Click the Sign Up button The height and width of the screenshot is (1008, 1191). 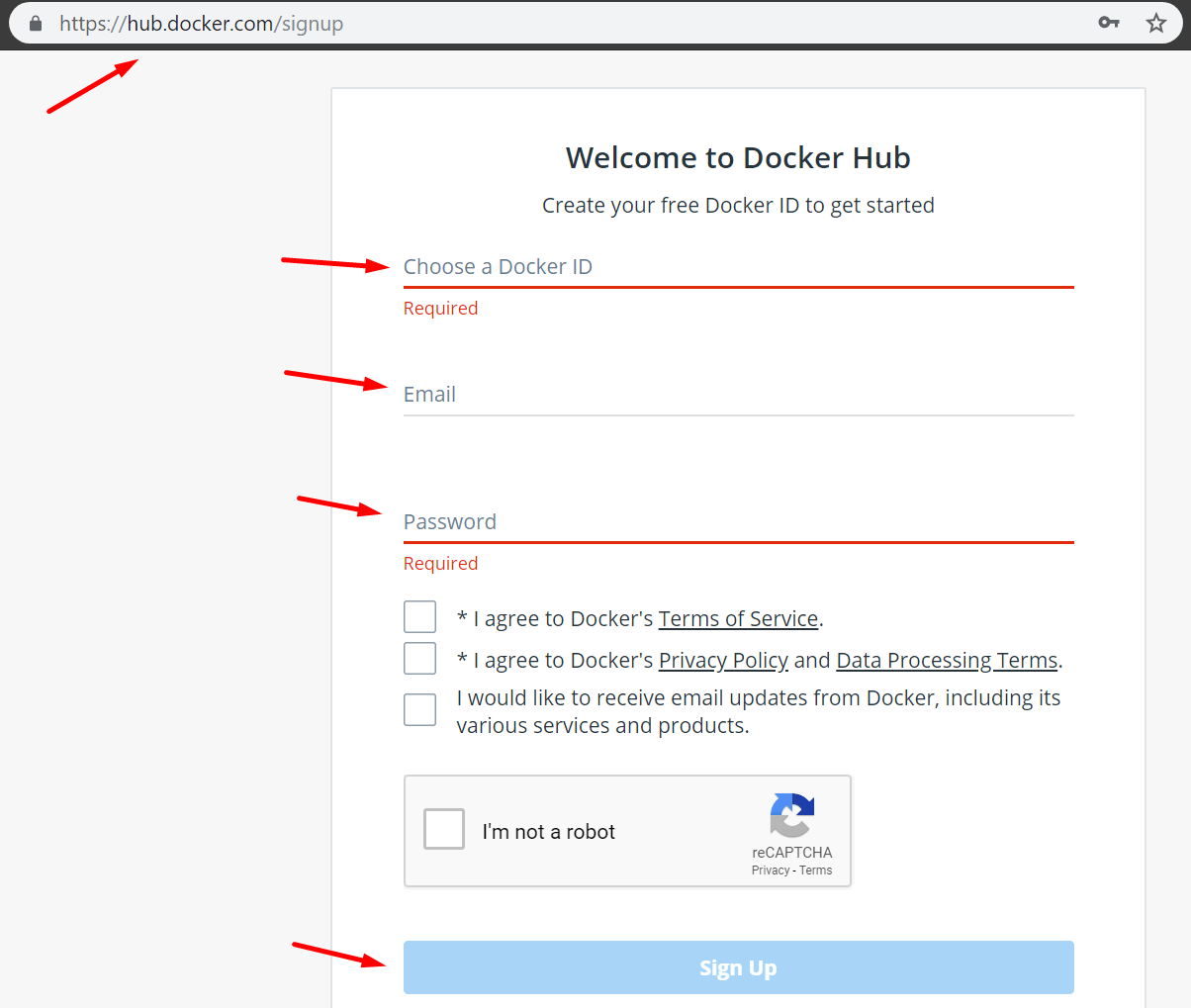tap(738, 967)
